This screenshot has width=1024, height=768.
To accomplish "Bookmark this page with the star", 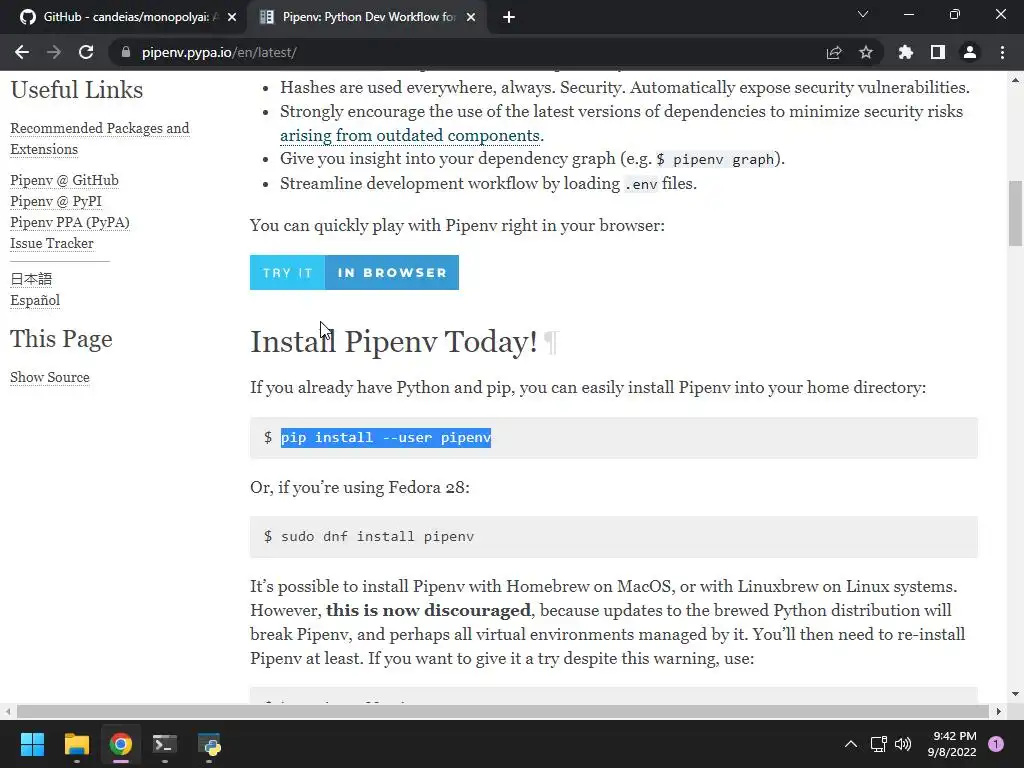I will [x=866, y=52].
